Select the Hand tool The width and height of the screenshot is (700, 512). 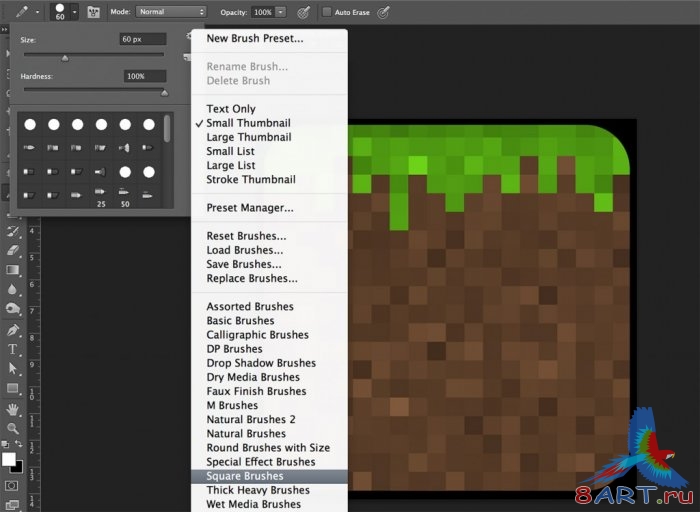(x=12, y=409)
